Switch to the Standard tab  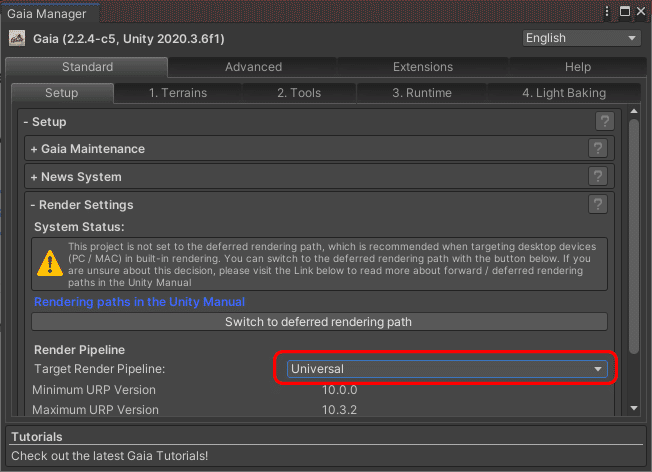point(87,67)
